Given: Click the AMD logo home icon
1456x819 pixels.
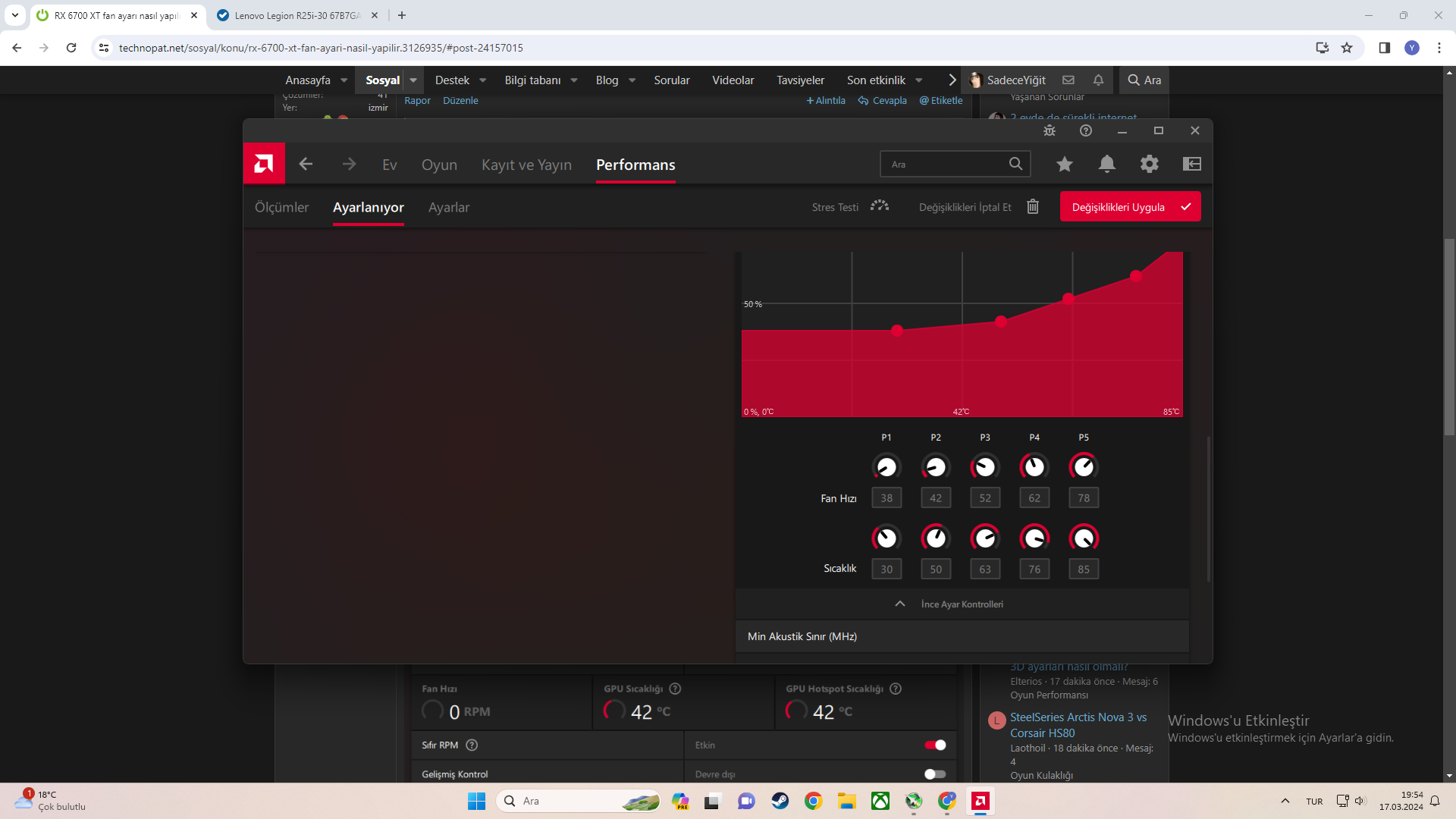Looking at the screenshot, I should click(x=264, y=164).
